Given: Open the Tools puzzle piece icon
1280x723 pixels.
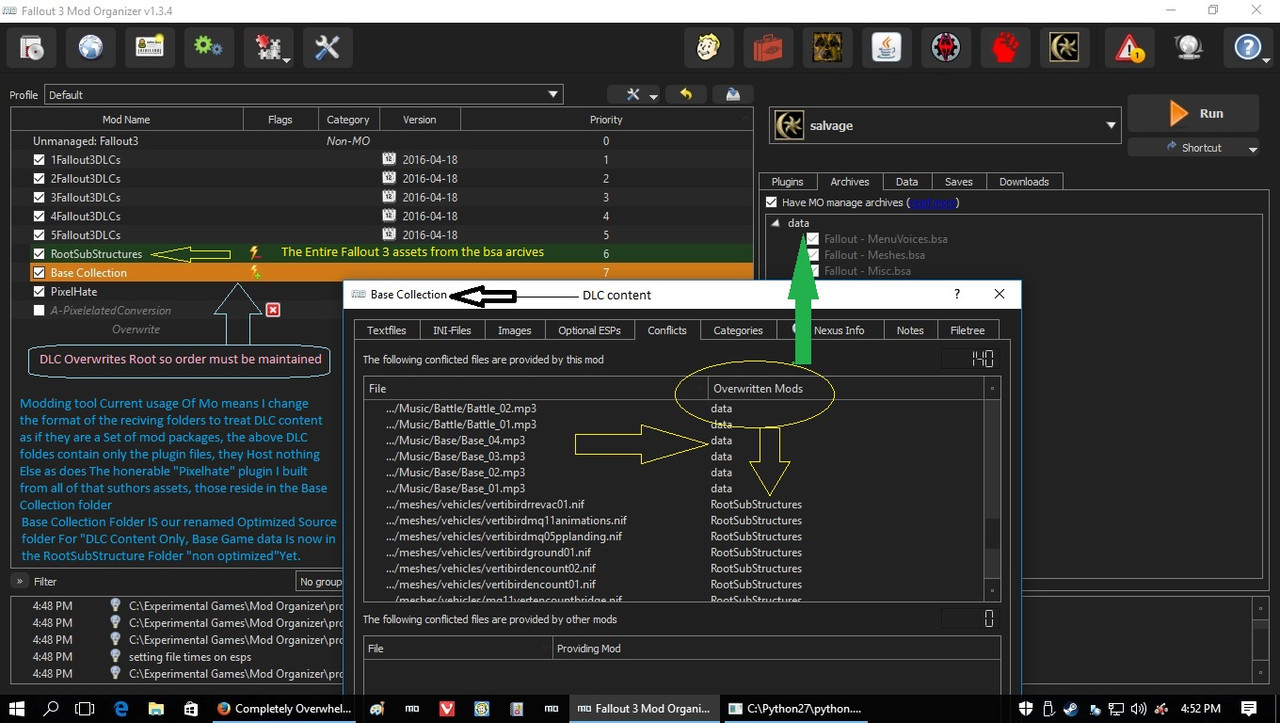Looking at the screenshot, I should (x=268, y=47).
